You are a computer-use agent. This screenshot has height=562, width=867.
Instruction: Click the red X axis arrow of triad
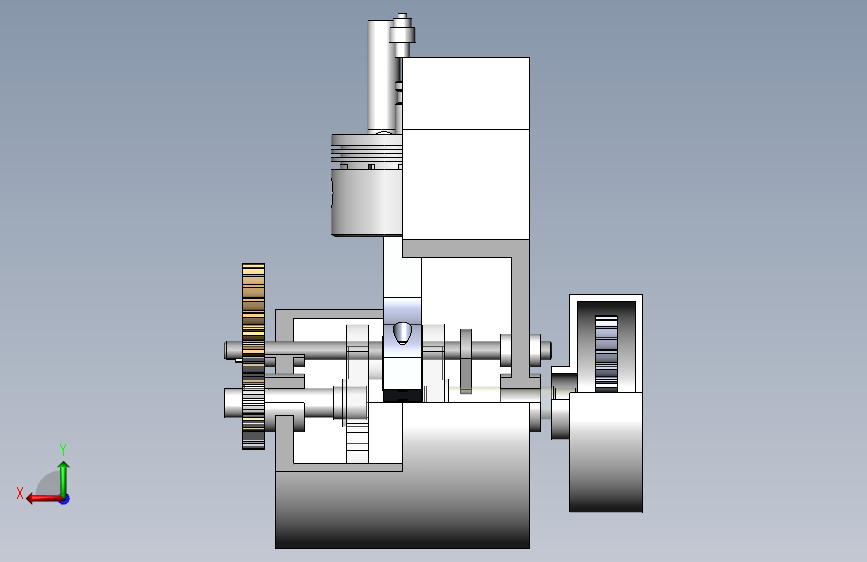click(43, 499)
